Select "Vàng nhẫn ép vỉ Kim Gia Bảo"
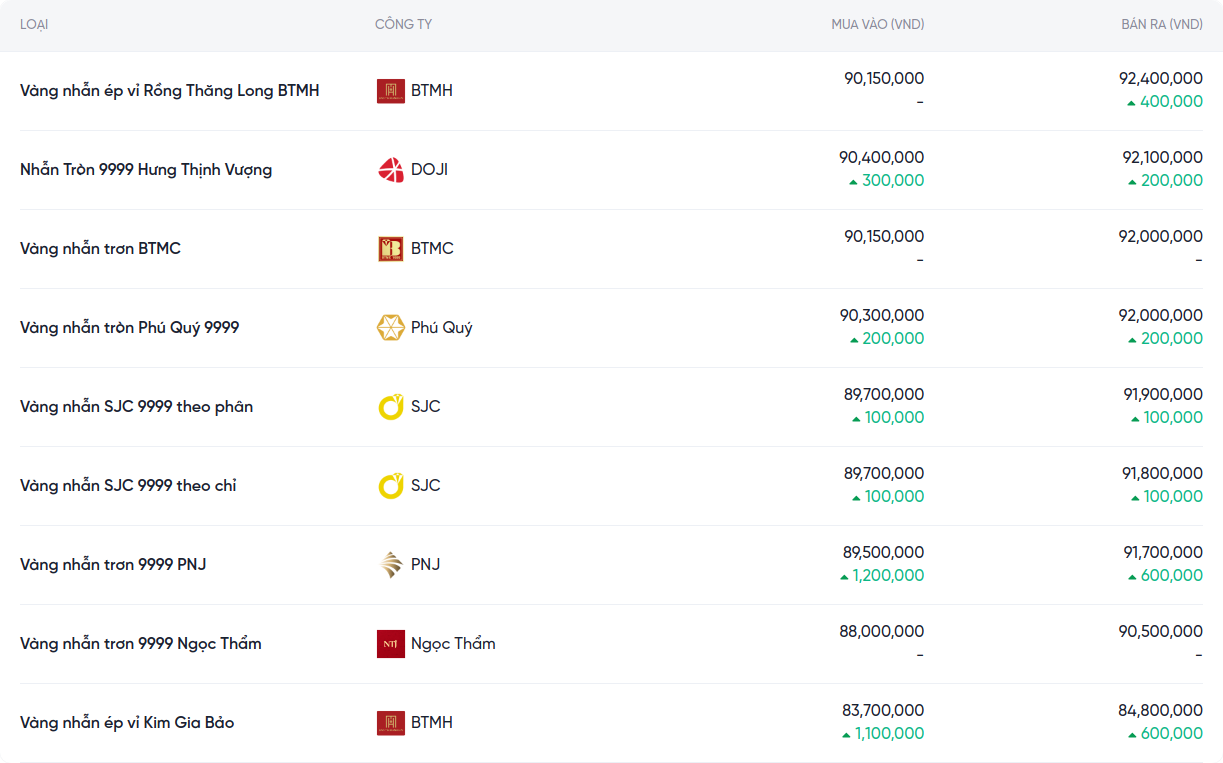The width and height of the screenshot is (1223, 763). (127, 723)
